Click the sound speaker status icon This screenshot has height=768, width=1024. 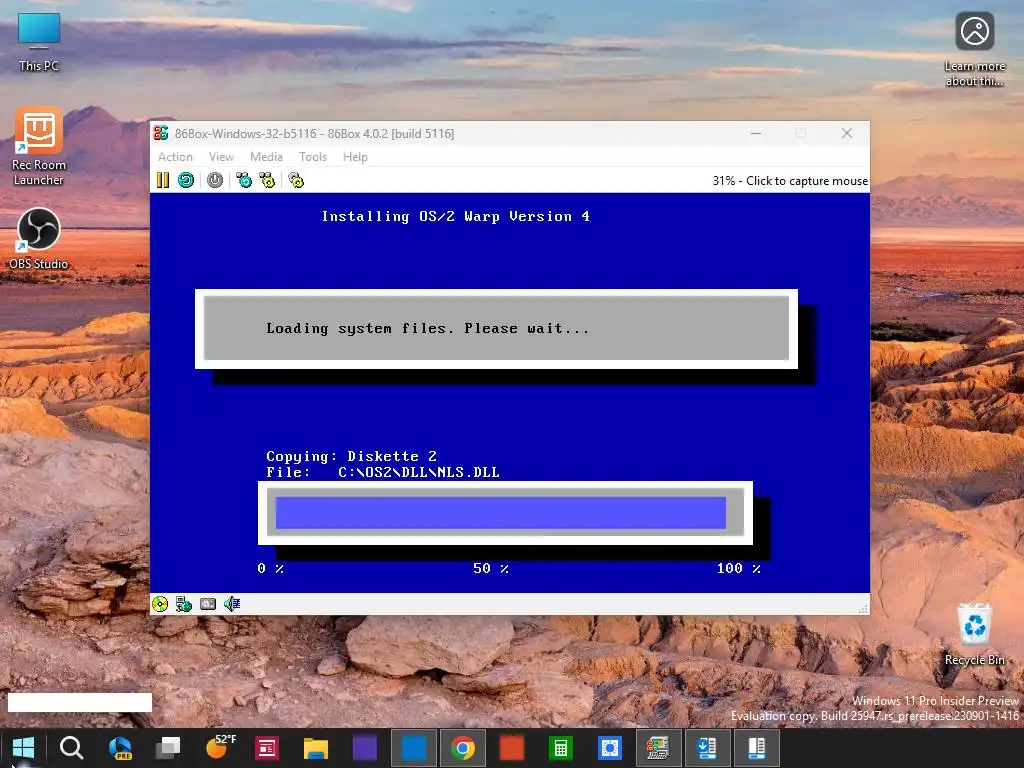tap(232, 604)
